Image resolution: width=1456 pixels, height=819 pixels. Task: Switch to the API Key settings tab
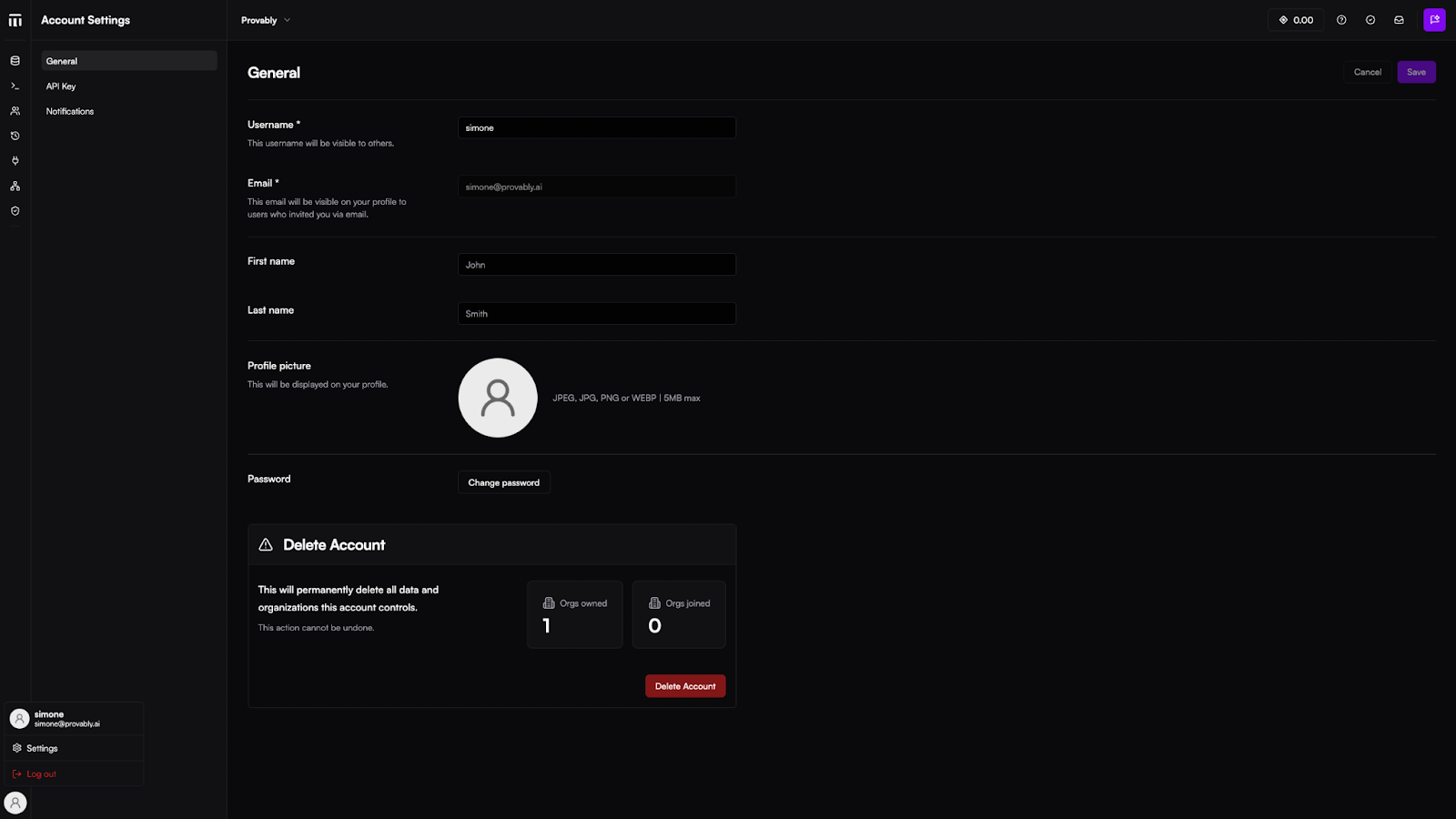tap(61, 86)
